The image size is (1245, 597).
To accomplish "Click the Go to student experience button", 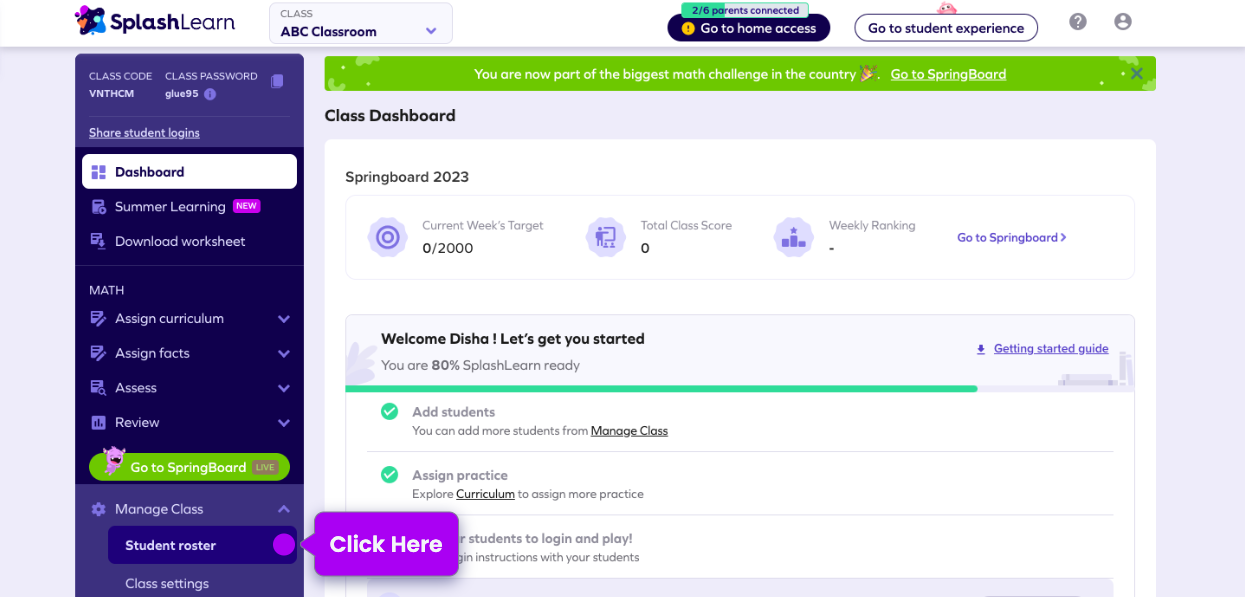I will pos(945,28).
